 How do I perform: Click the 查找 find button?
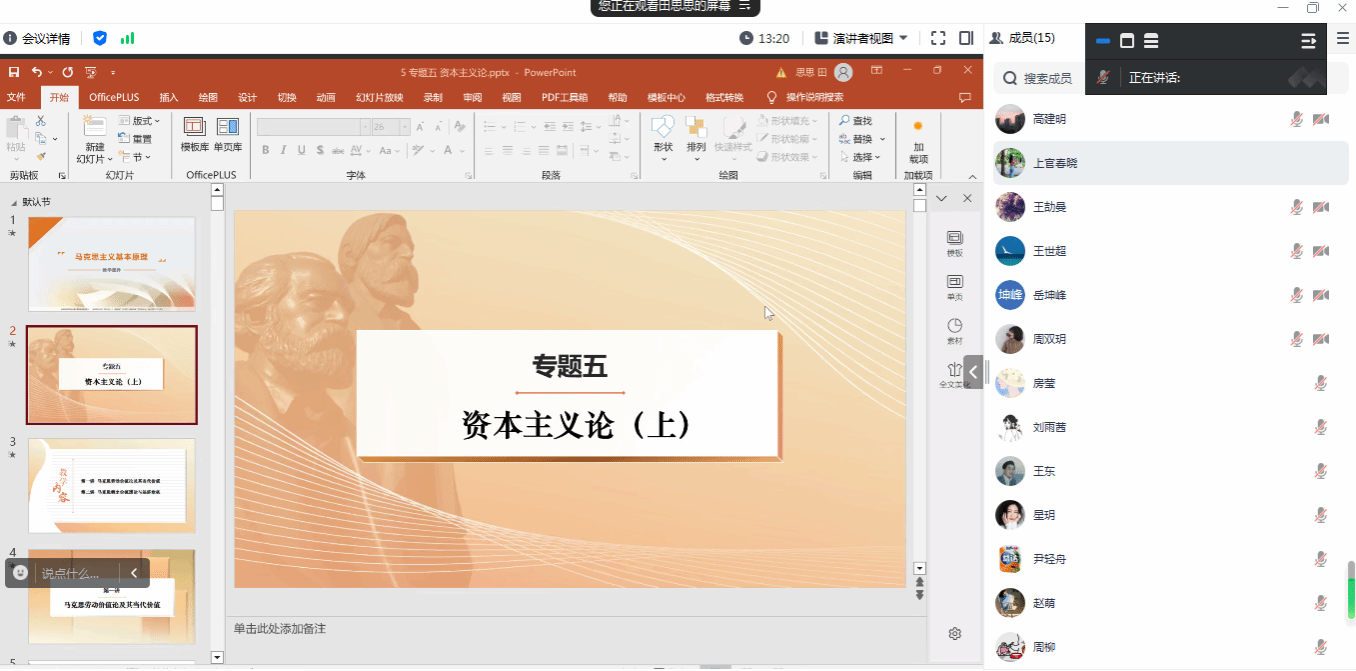point(855,121)
